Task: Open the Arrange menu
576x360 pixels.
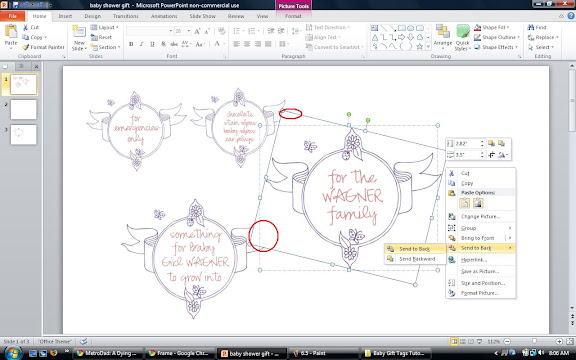Action: coord(443,38)
